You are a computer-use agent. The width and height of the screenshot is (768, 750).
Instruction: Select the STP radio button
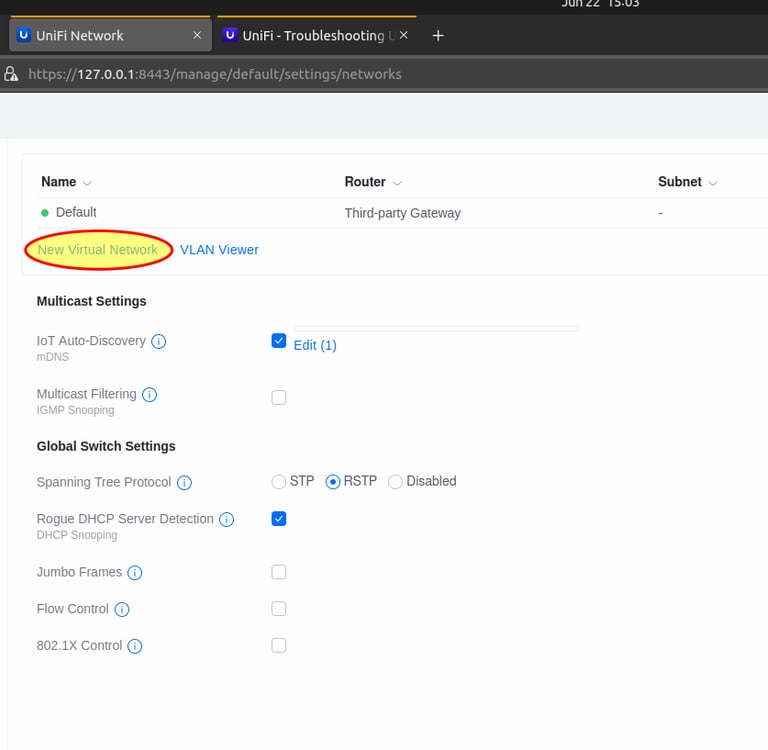click(x=279, y=482)
